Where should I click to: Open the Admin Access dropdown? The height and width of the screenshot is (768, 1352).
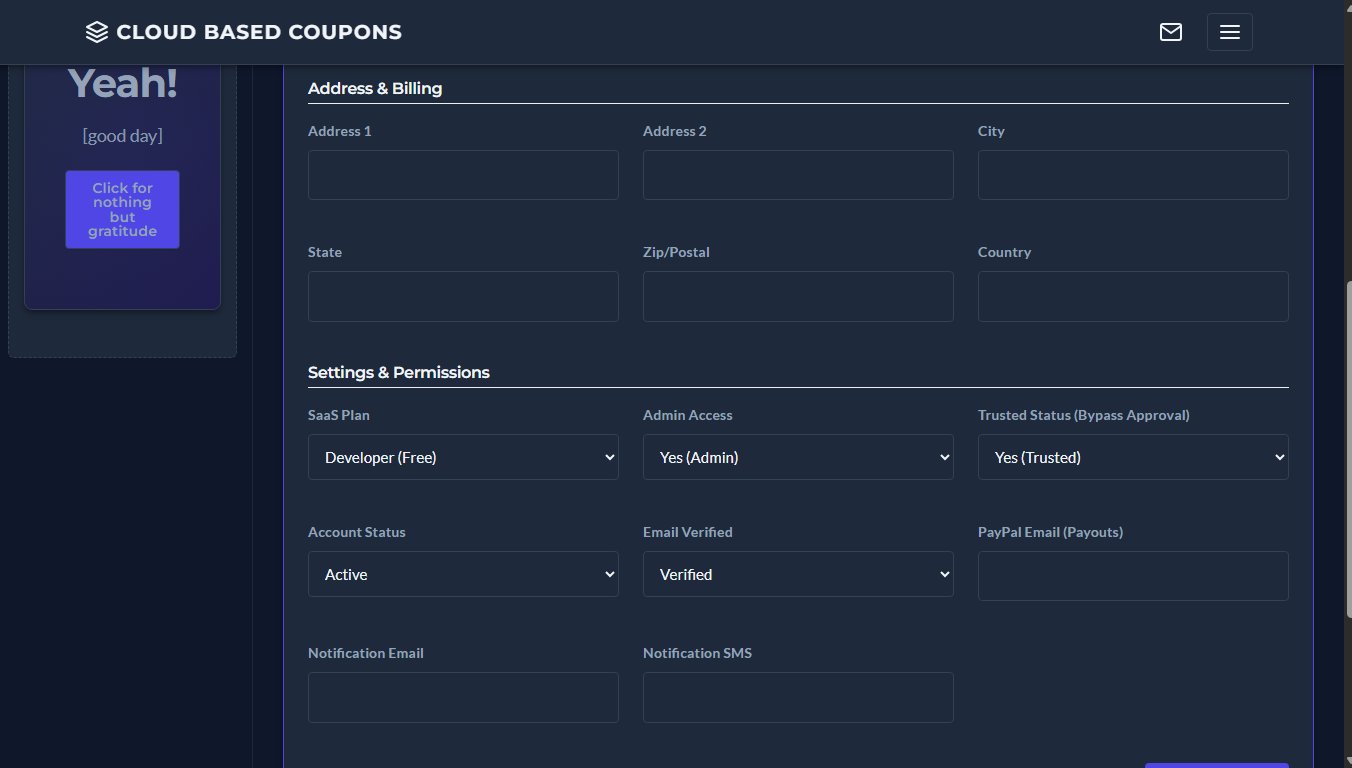coord(797,457)
